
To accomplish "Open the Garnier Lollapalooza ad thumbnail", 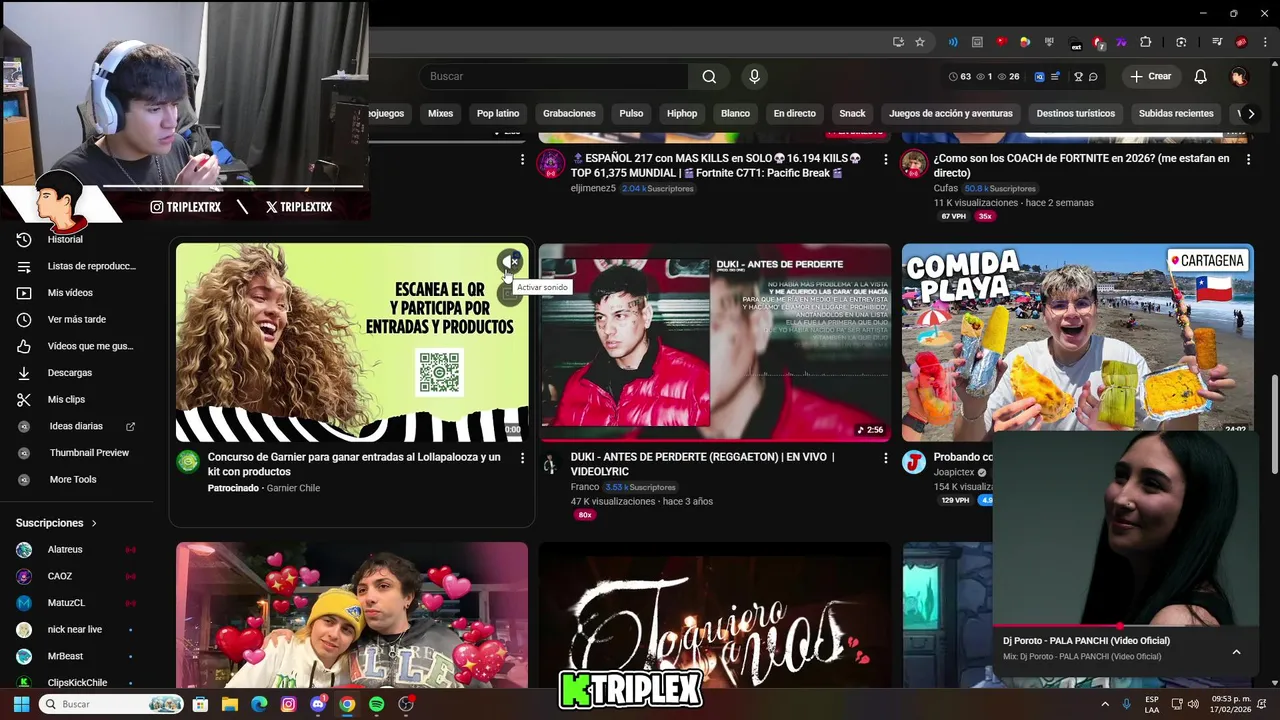I will (352, 342).
